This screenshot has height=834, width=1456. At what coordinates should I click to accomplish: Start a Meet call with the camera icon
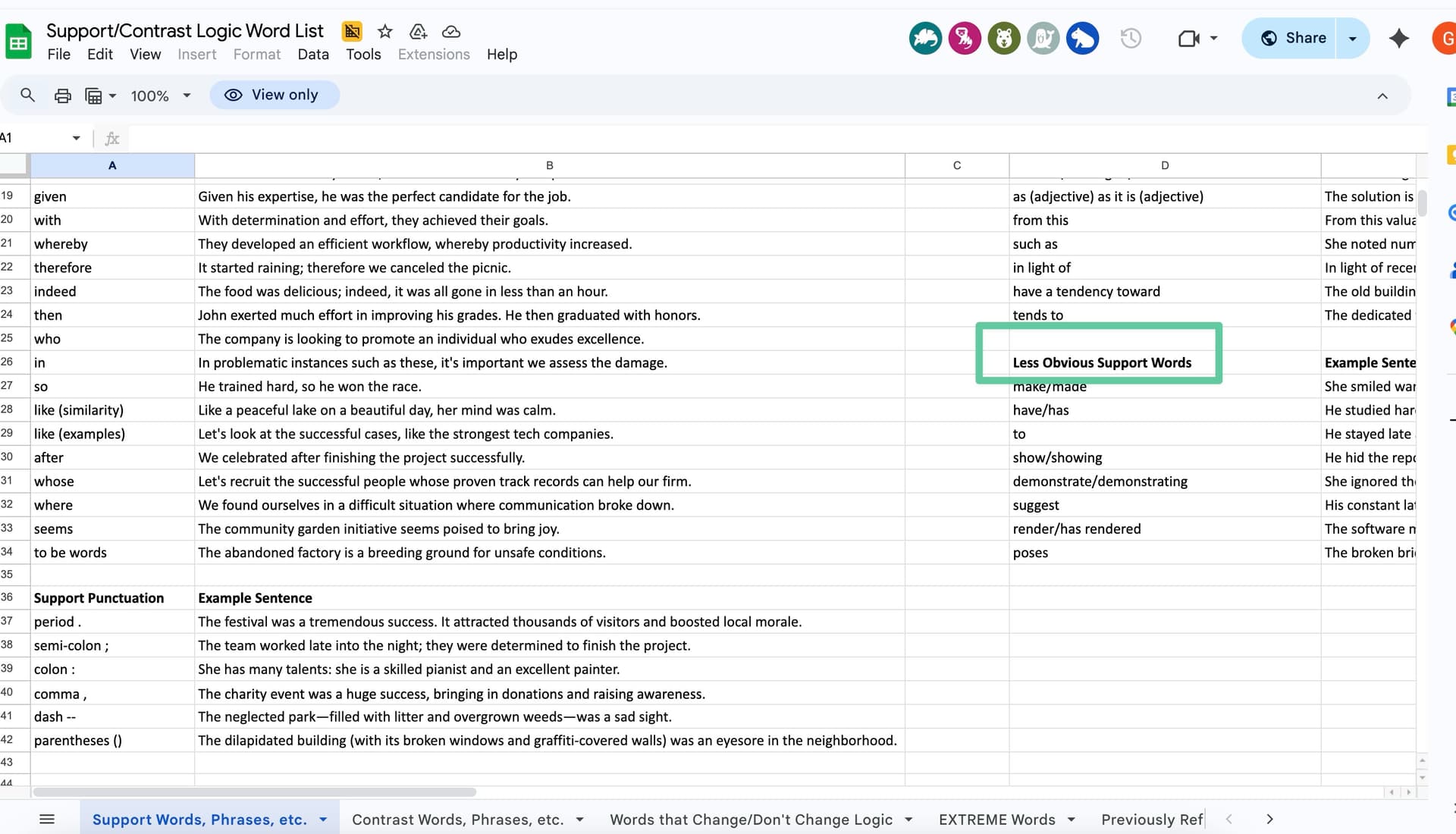(1188, 38)
